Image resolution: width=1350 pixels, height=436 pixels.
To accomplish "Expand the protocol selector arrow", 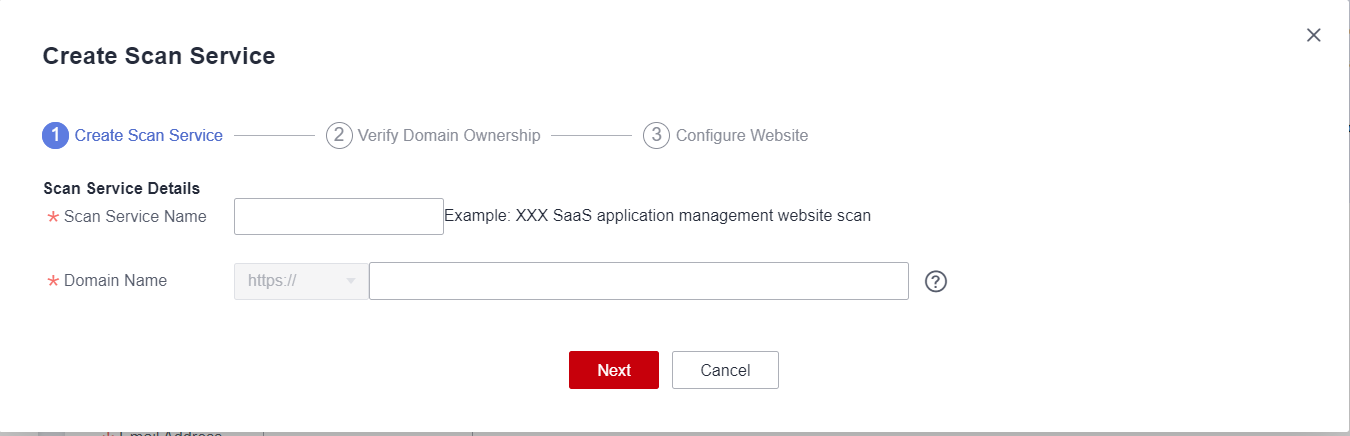I will tap(351, 282).
